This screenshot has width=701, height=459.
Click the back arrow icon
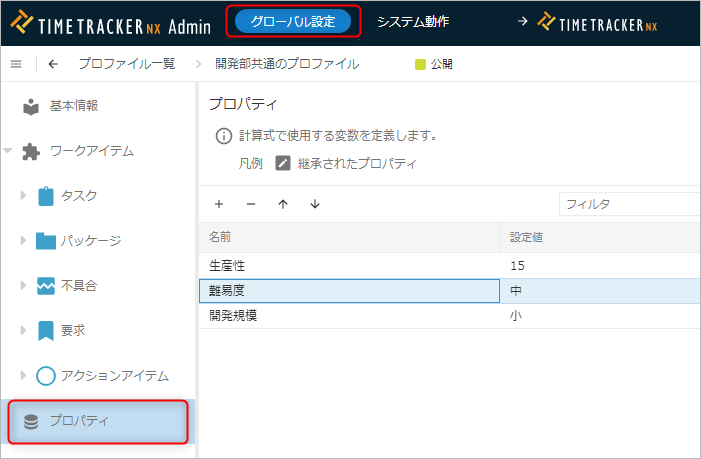coord(53,64)
